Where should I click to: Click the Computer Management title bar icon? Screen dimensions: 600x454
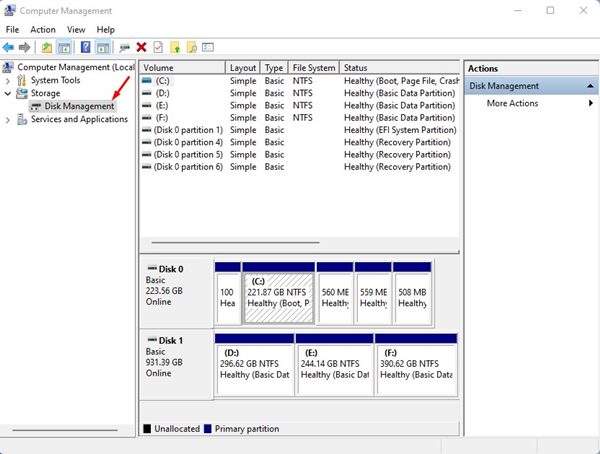(x=9, y=10)
